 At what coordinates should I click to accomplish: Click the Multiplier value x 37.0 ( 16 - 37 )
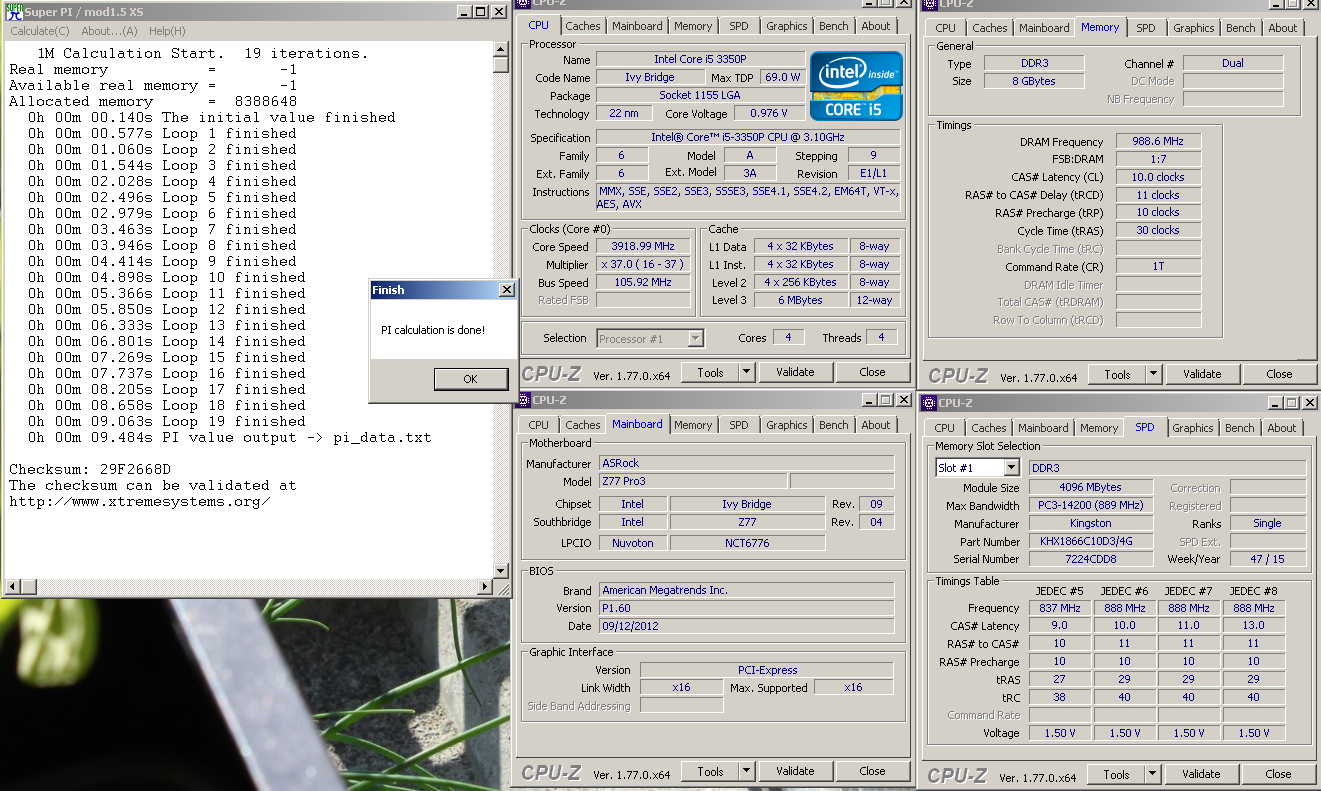tap(643, 264)
